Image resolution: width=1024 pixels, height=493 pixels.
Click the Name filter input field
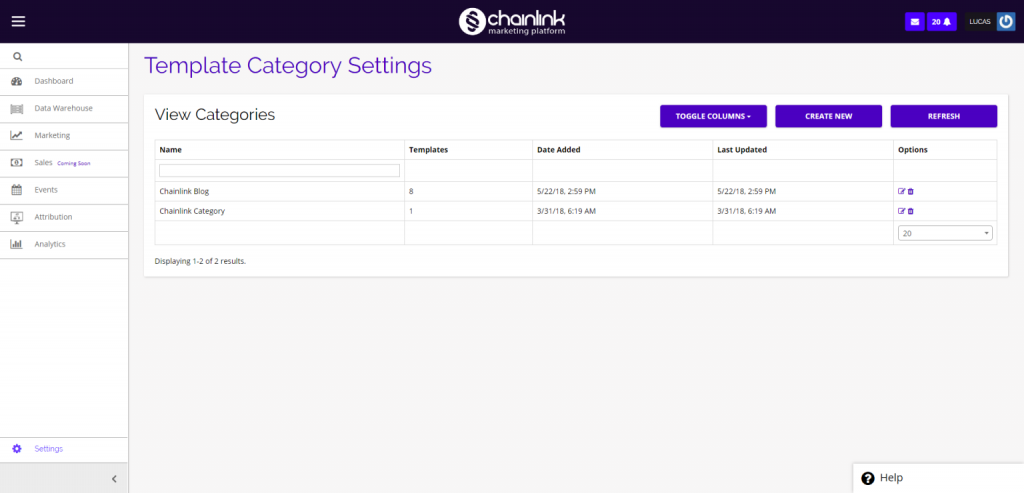coord(280,170)
